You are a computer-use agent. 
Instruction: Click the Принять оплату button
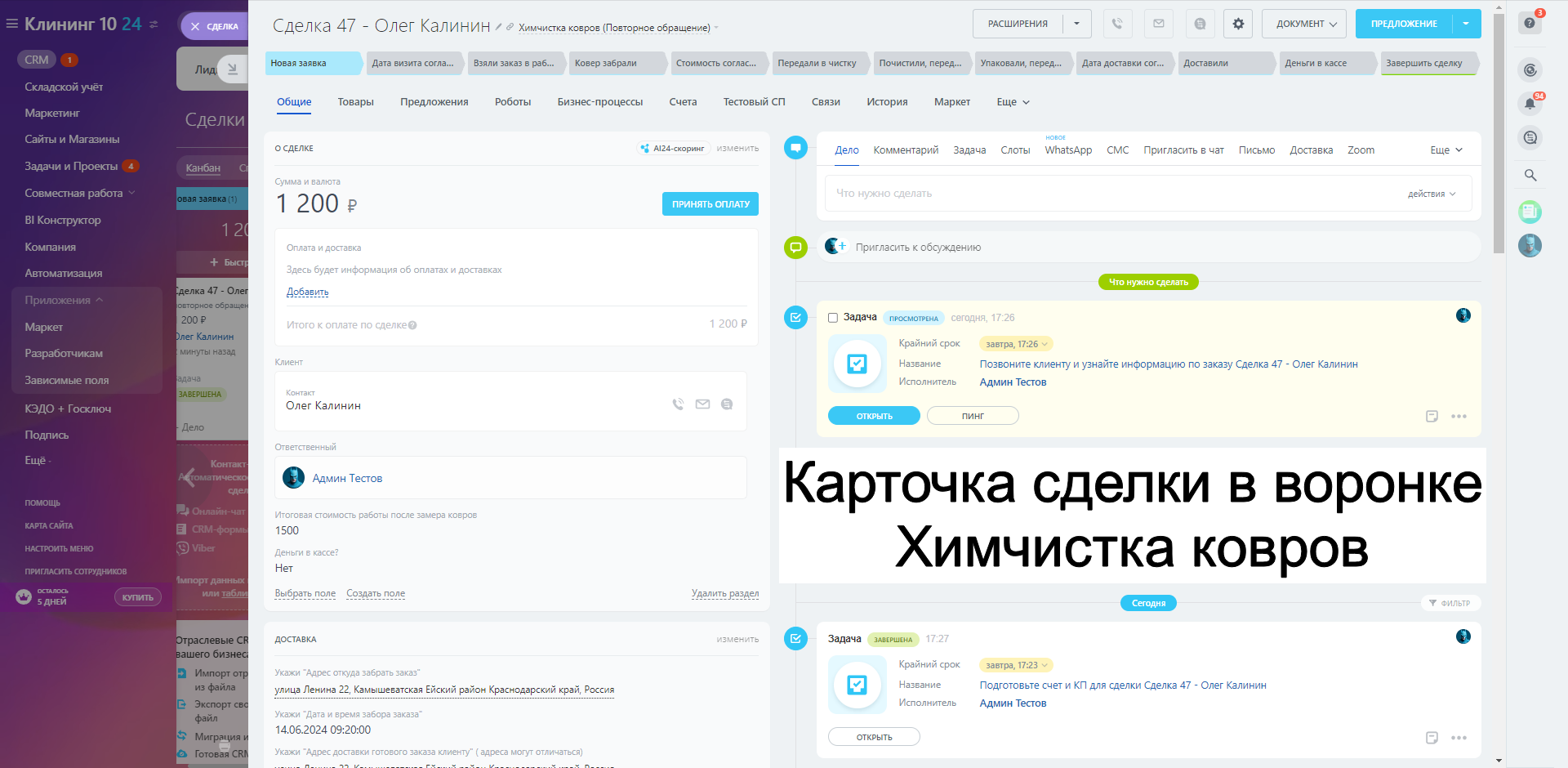710,204
